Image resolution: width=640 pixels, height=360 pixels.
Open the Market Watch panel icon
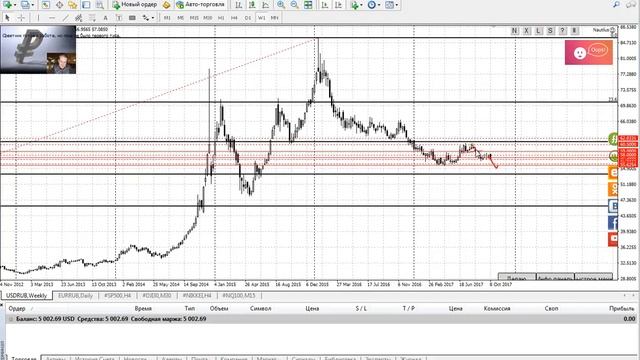click(46, 5)
